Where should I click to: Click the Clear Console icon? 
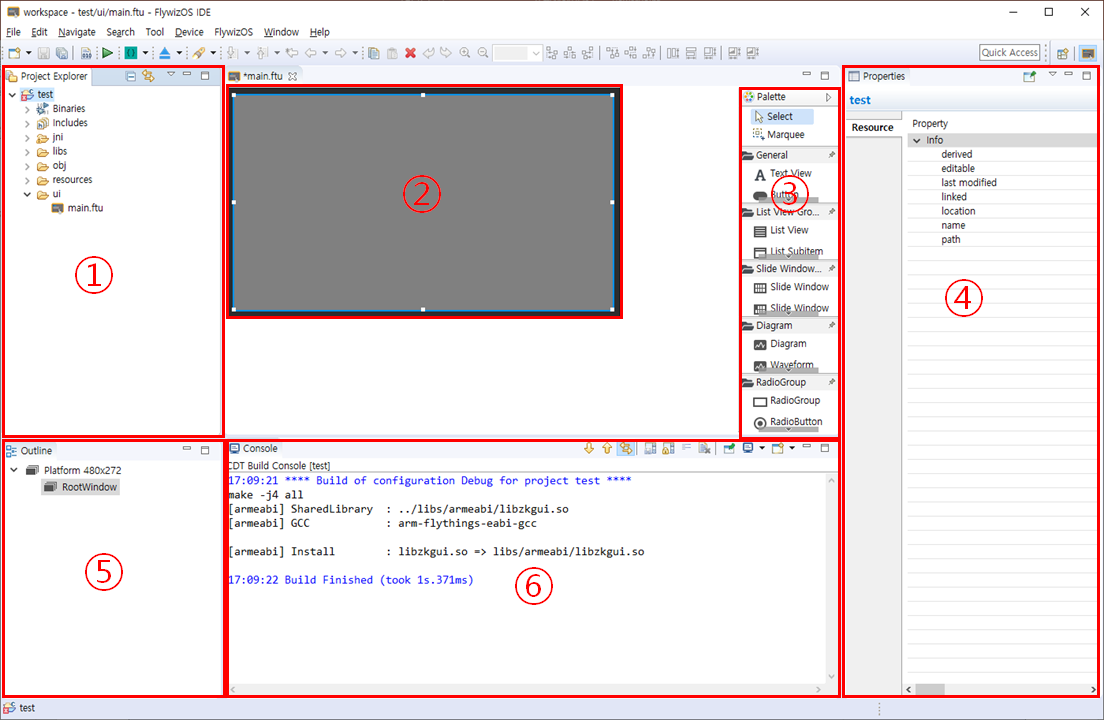tap(704, 448)
